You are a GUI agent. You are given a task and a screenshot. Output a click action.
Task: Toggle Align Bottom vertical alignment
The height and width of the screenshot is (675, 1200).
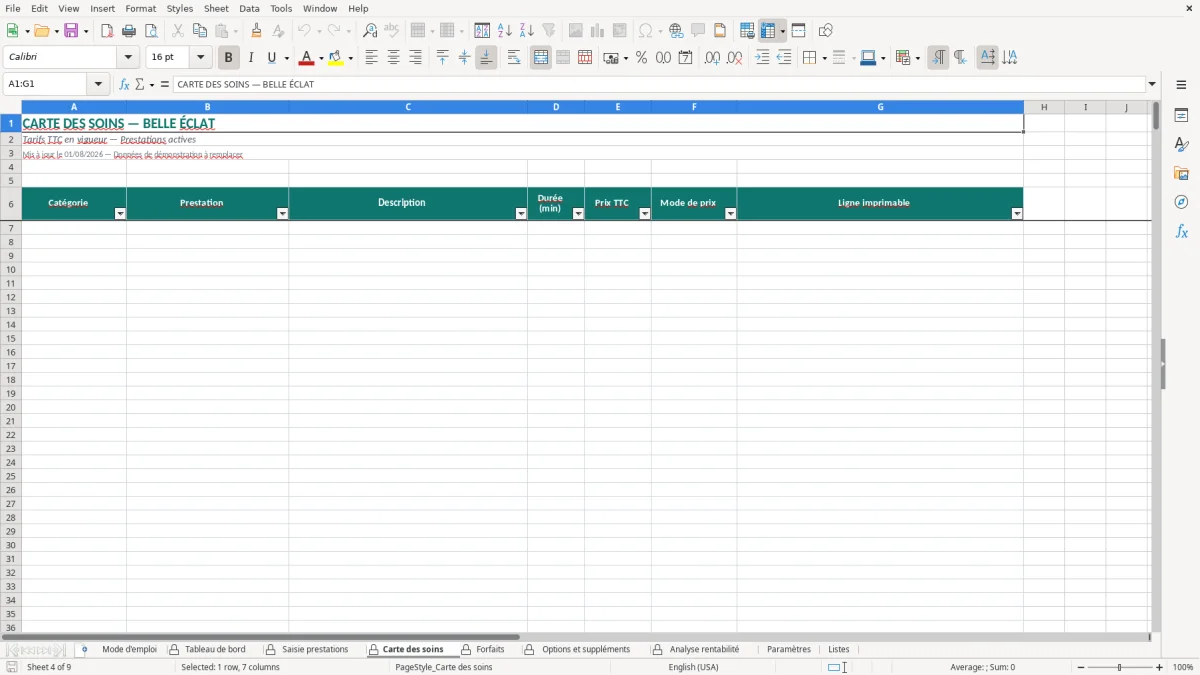click(486, 58)
